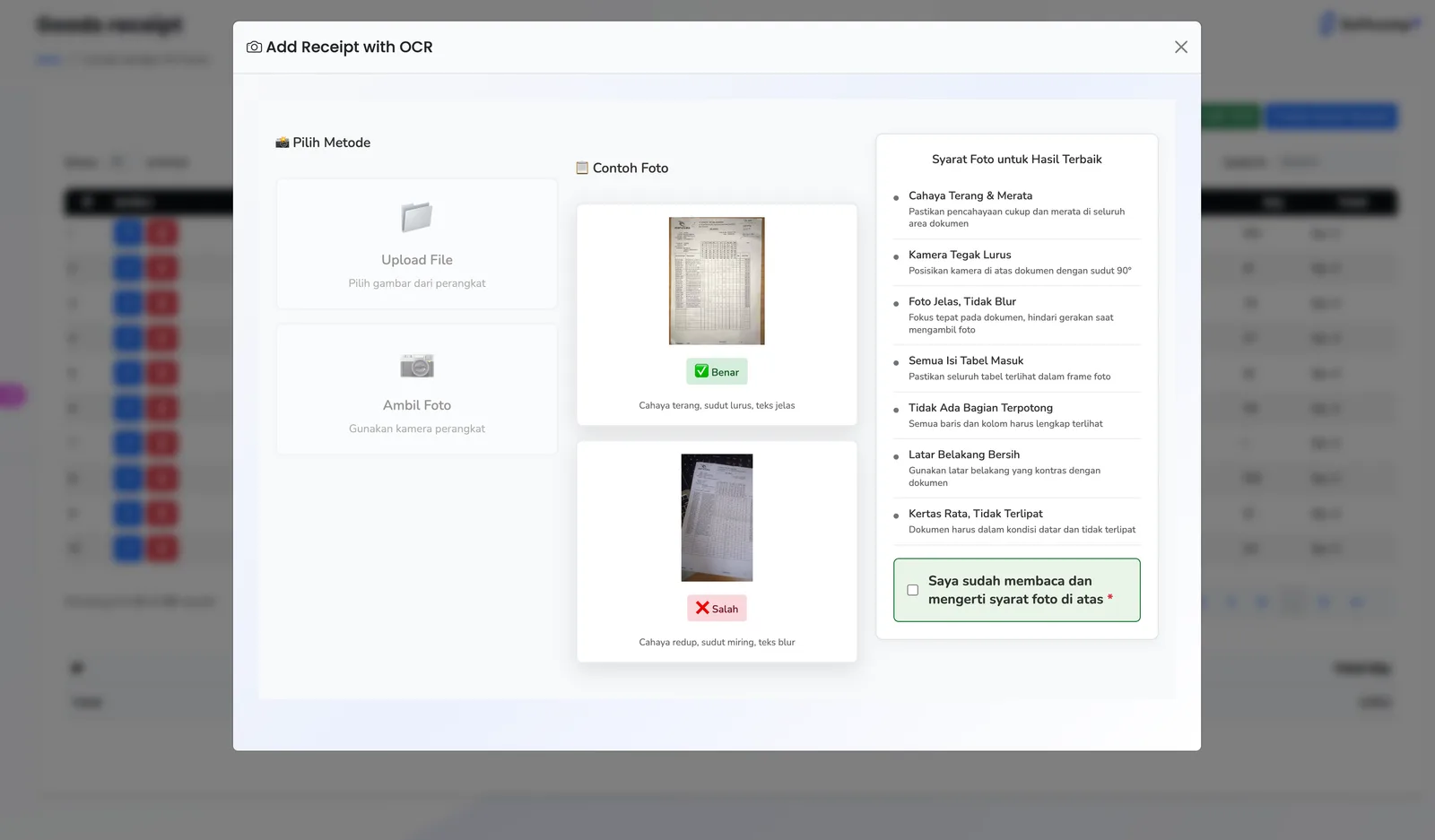Screen dimensions: 1435x840
Task: Select Cahaya Terang & Merata requirement
Action: pos(1017,209)
